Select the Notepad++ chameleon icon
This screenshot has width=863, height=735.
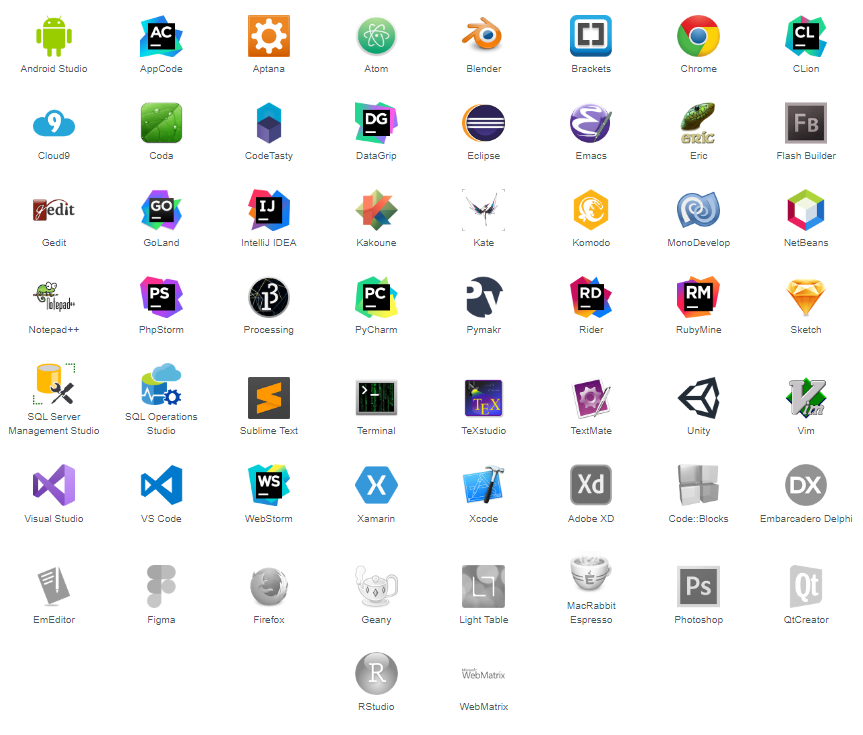[x=54, y=297]
